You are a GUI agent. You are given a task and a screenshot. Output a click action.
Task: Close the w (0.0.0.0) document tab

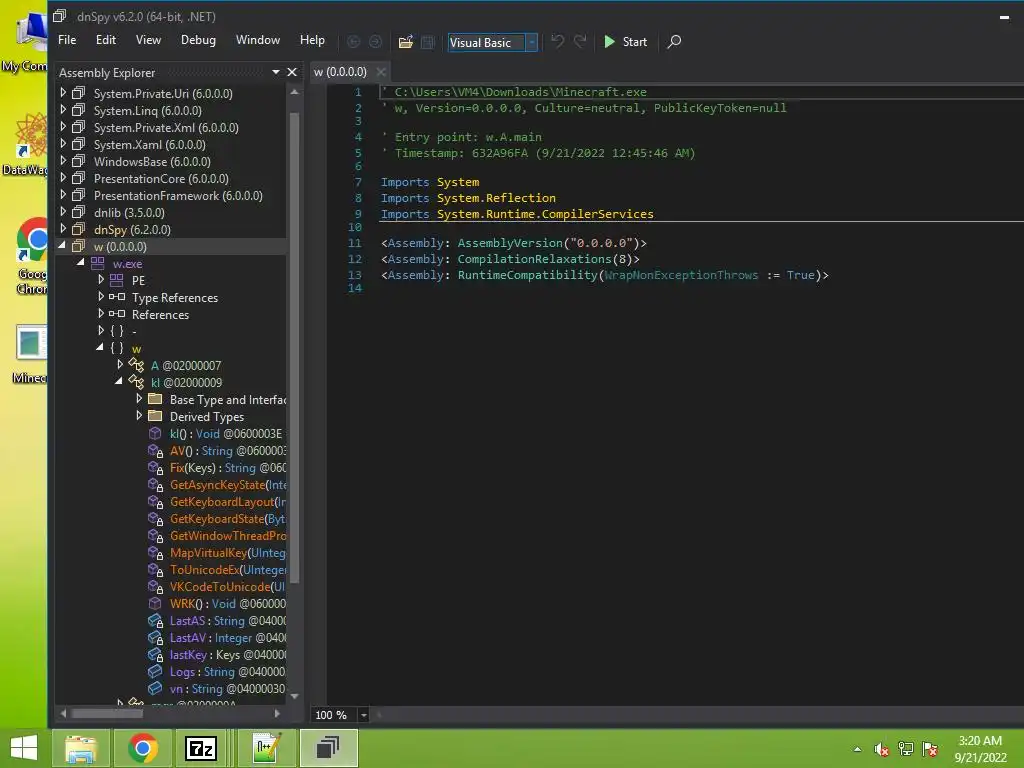pyautogui.click(x=381, y=72)
